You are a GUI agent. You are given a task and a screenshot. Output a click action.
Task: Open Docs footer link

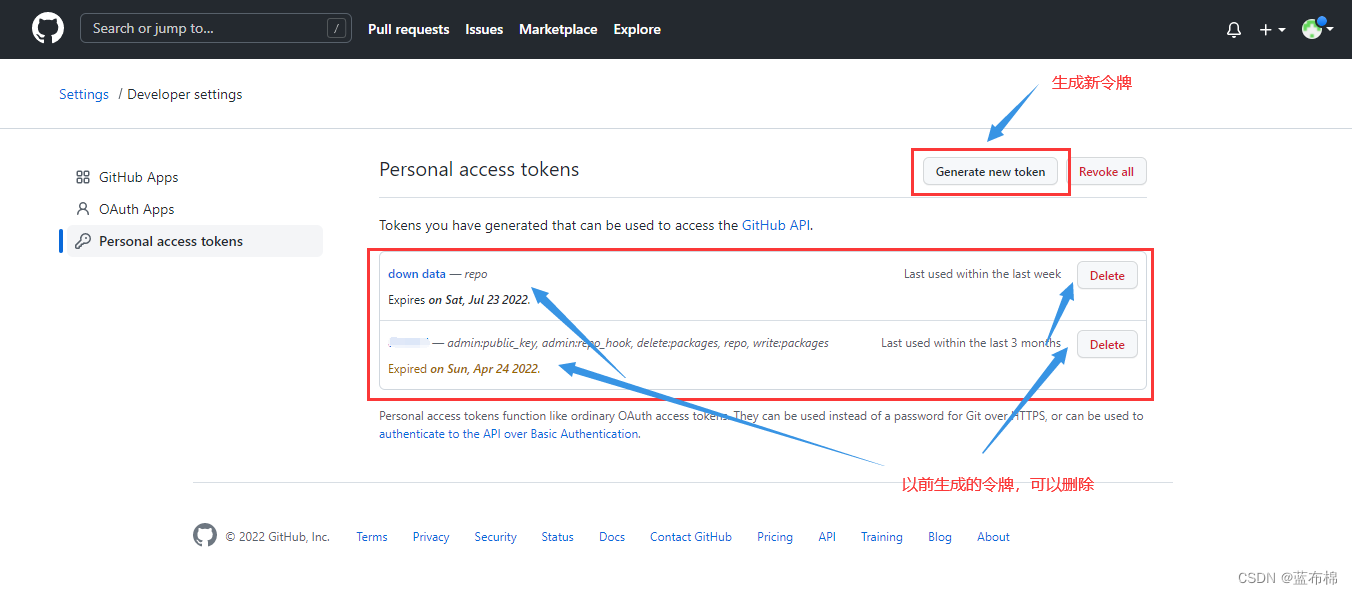click(612, 537)
